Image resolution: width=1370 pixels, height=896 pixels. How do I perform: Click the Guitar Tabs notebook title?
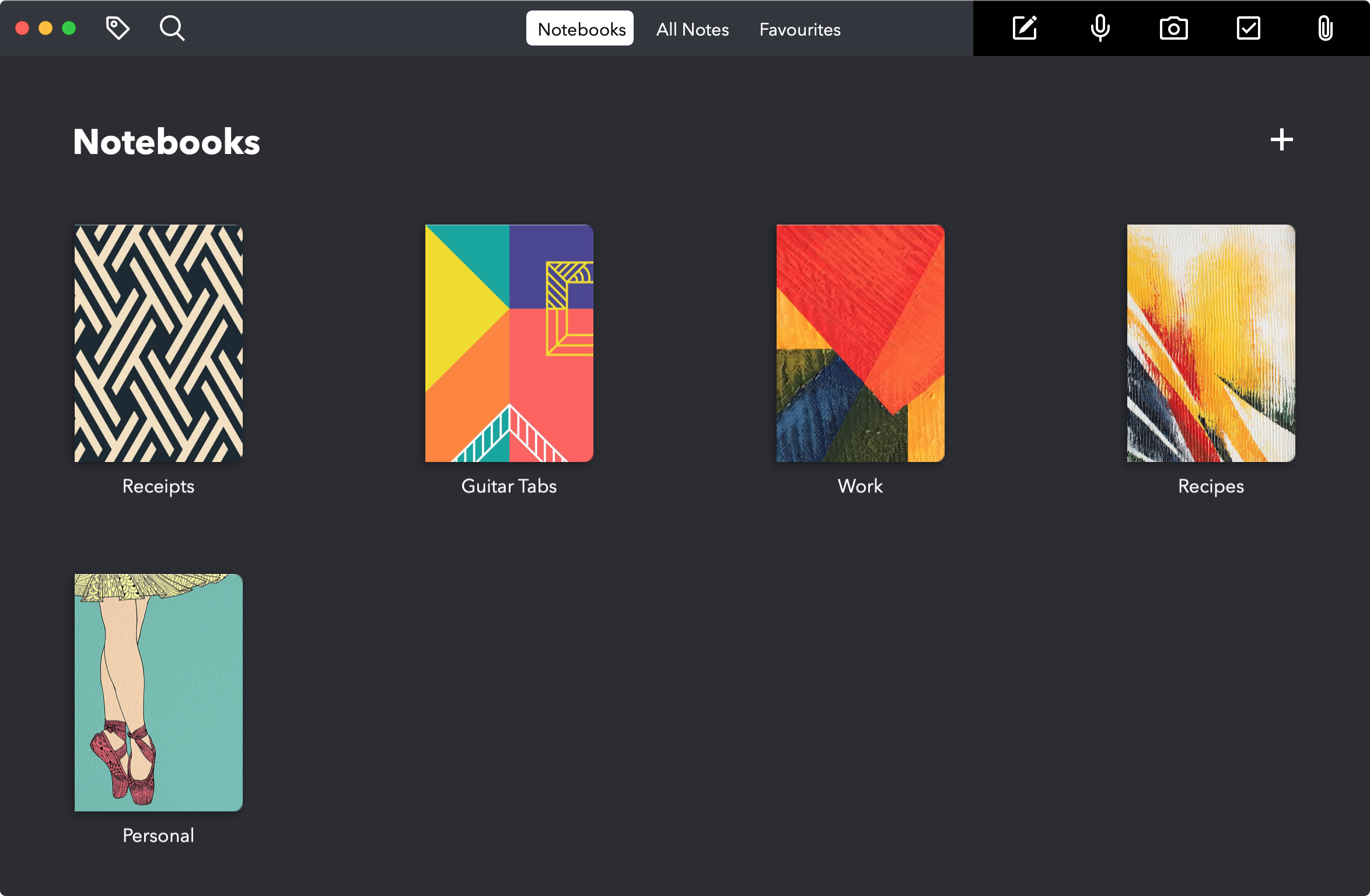point(509,486)
